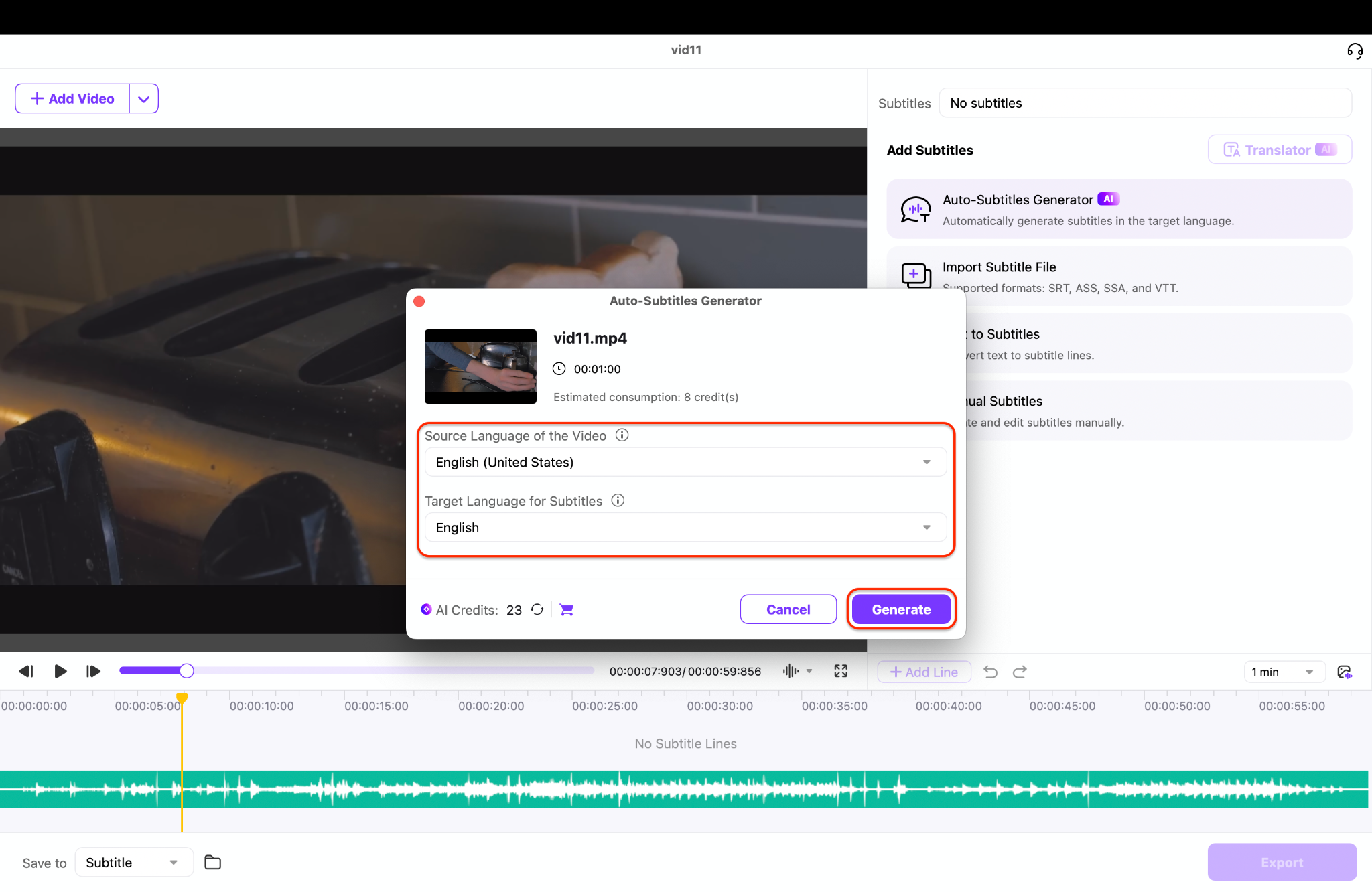
Task: Click the audio waveform icon
Action: point(791,671)
